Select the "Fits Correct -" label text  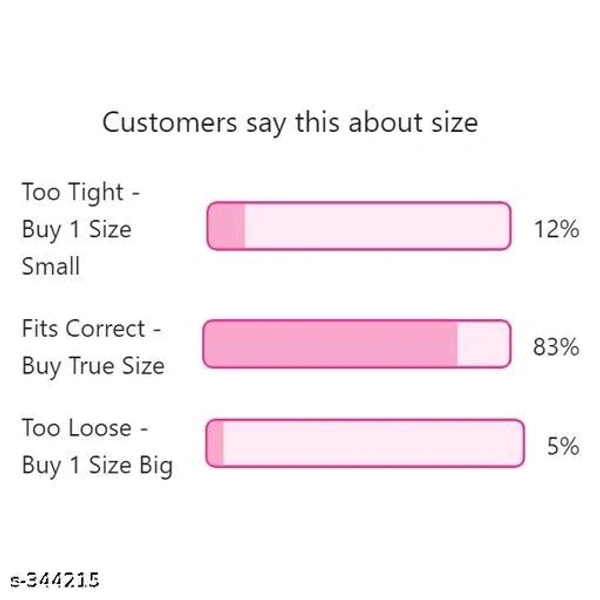(92, 328)
